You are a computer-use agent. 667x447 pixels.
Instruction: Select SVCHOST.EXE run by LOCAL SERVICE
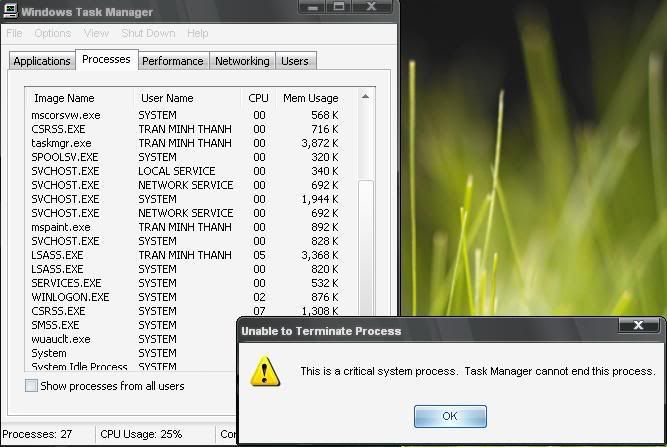185,171
